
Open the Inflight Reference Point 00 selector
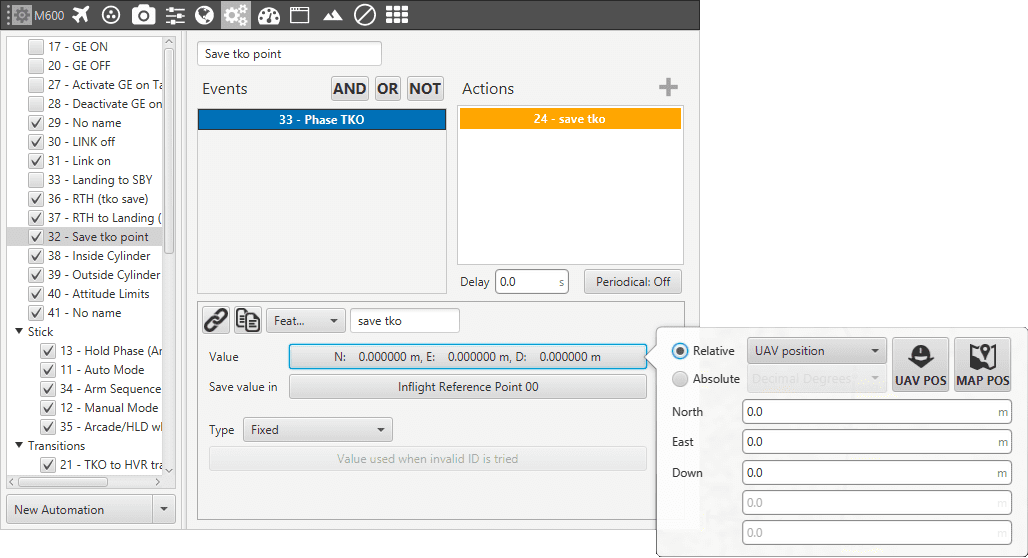click(467, 387)
